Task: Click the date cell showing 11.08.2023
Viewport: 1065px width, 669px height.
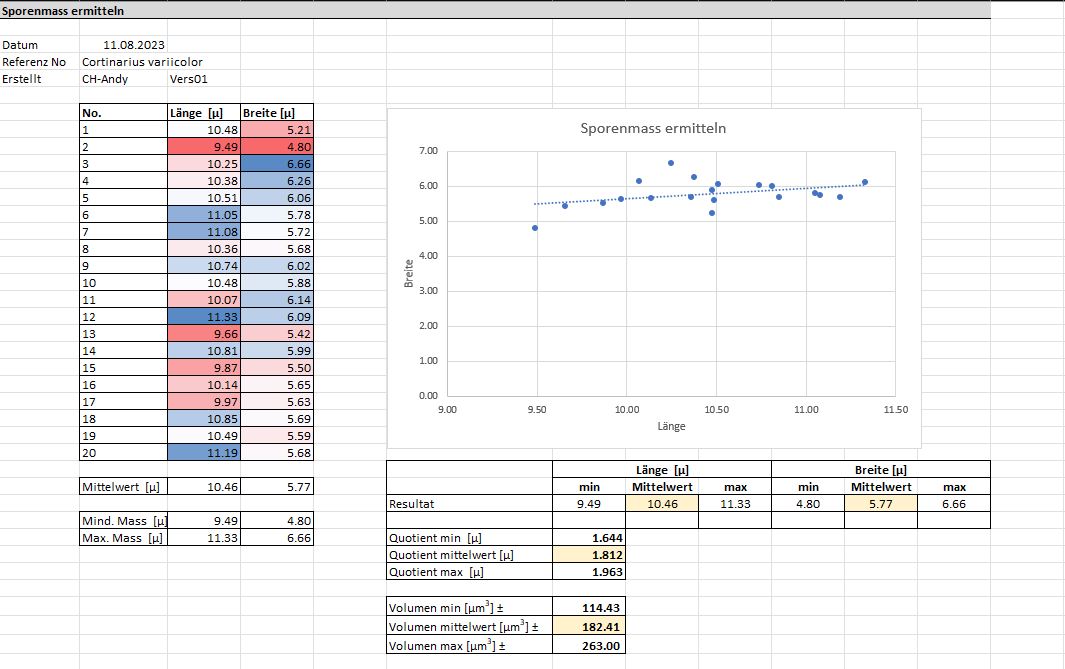Action: click(134, 45)
